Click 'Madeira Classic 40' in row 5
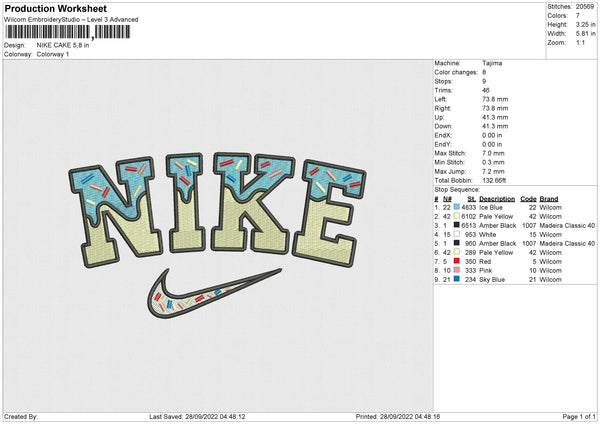This screenshot has width=600, height=424. (x=567, y=243)
